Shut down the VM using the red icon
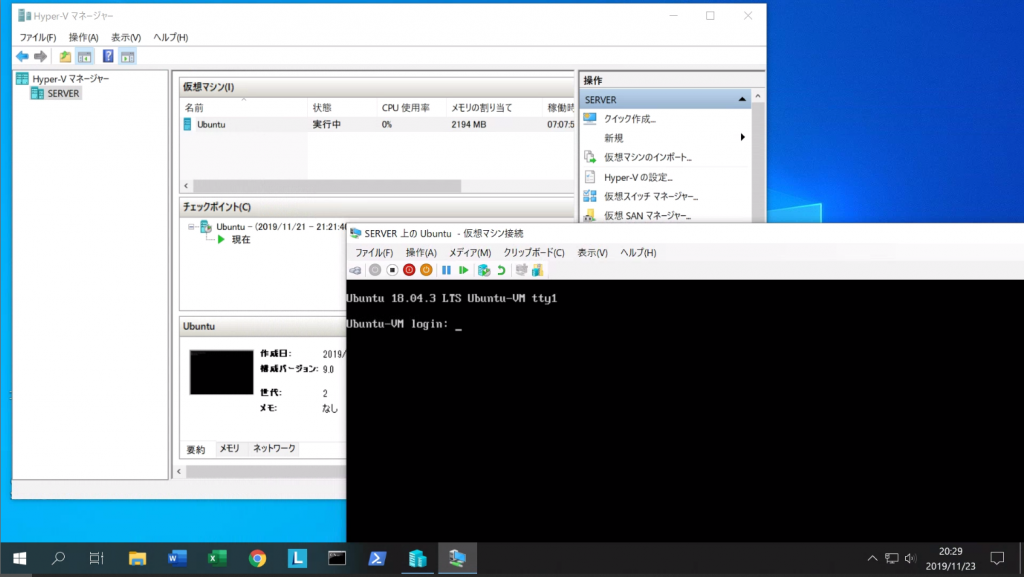The height and width of the screenshot is (577, 1024). (x=409, y=270)
